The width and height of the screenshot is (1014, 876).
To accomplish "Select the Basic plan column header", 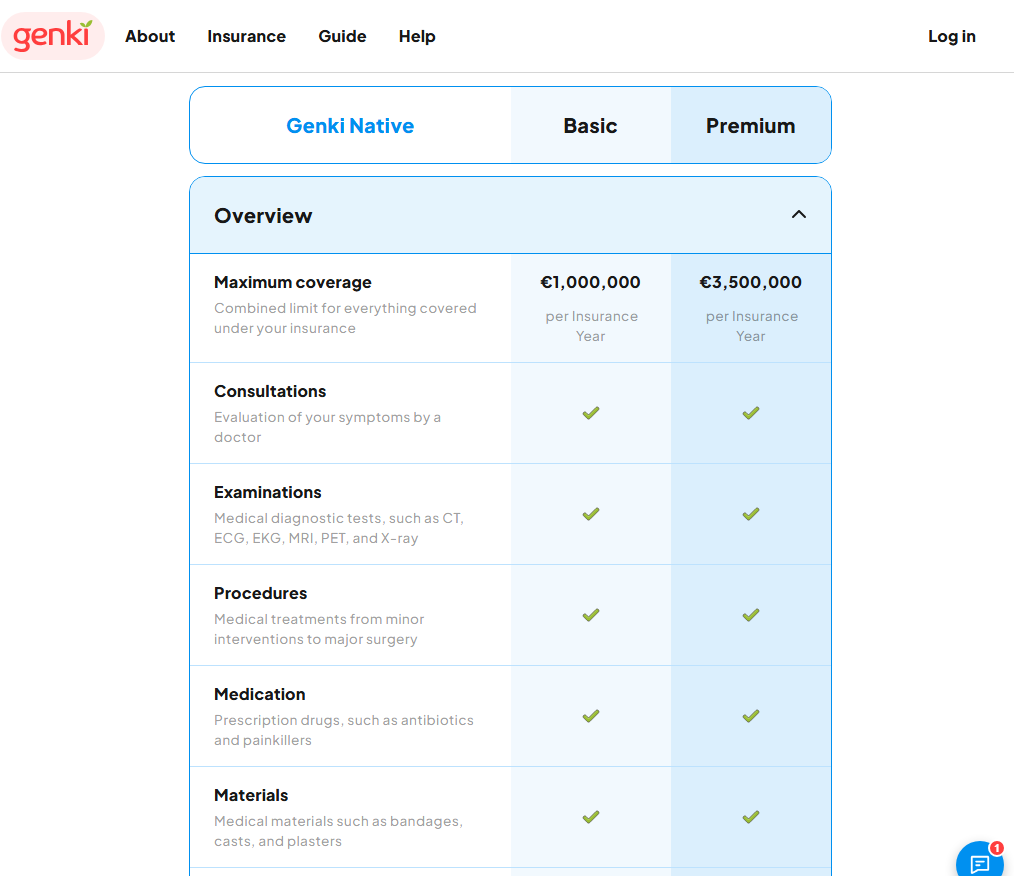I will [590, 125].
